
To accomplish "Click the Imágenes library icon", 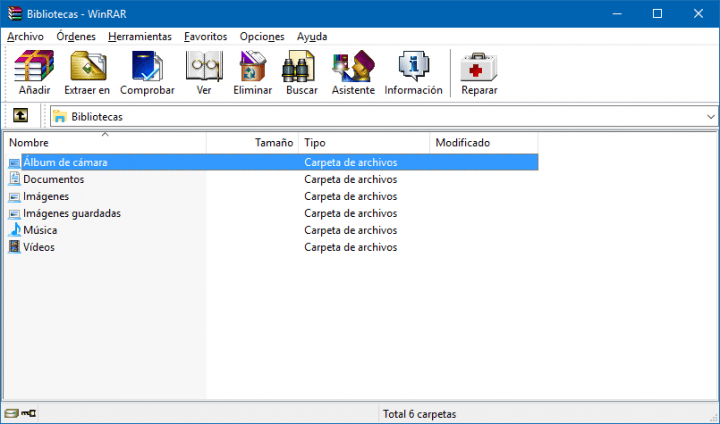I will pos(14,197).
